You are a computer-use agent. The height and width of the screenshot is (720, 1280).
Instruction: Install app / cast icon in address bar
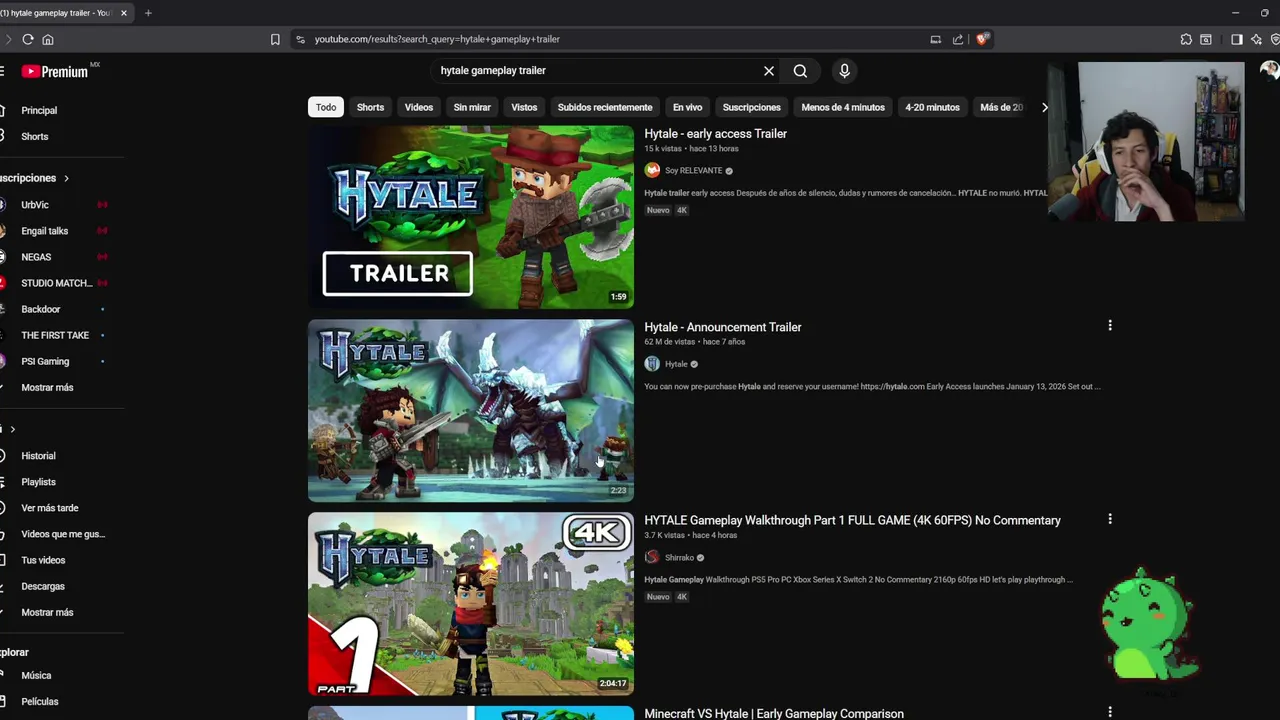pyautogui.click(x=935, y=39)
